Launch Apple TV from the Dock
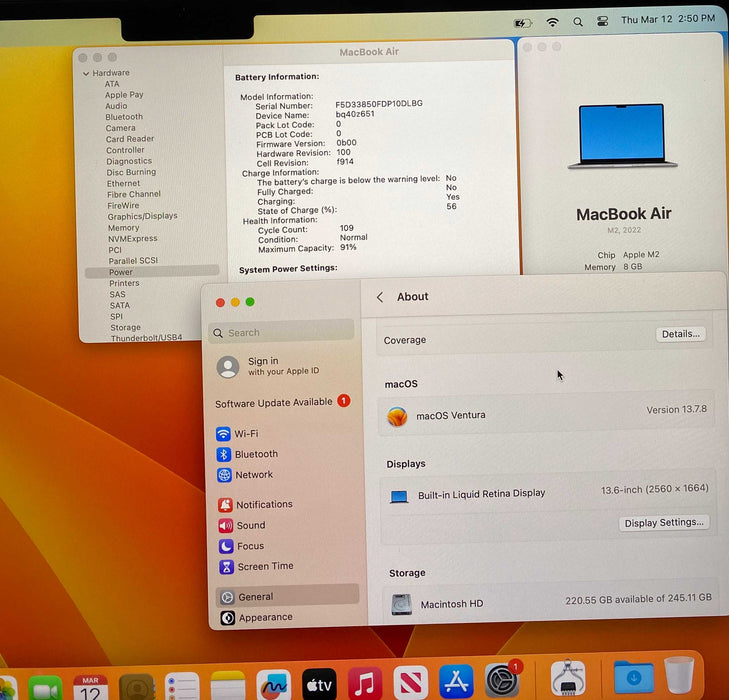The height and width of the screenshot is (700, 729). point(319,684)
